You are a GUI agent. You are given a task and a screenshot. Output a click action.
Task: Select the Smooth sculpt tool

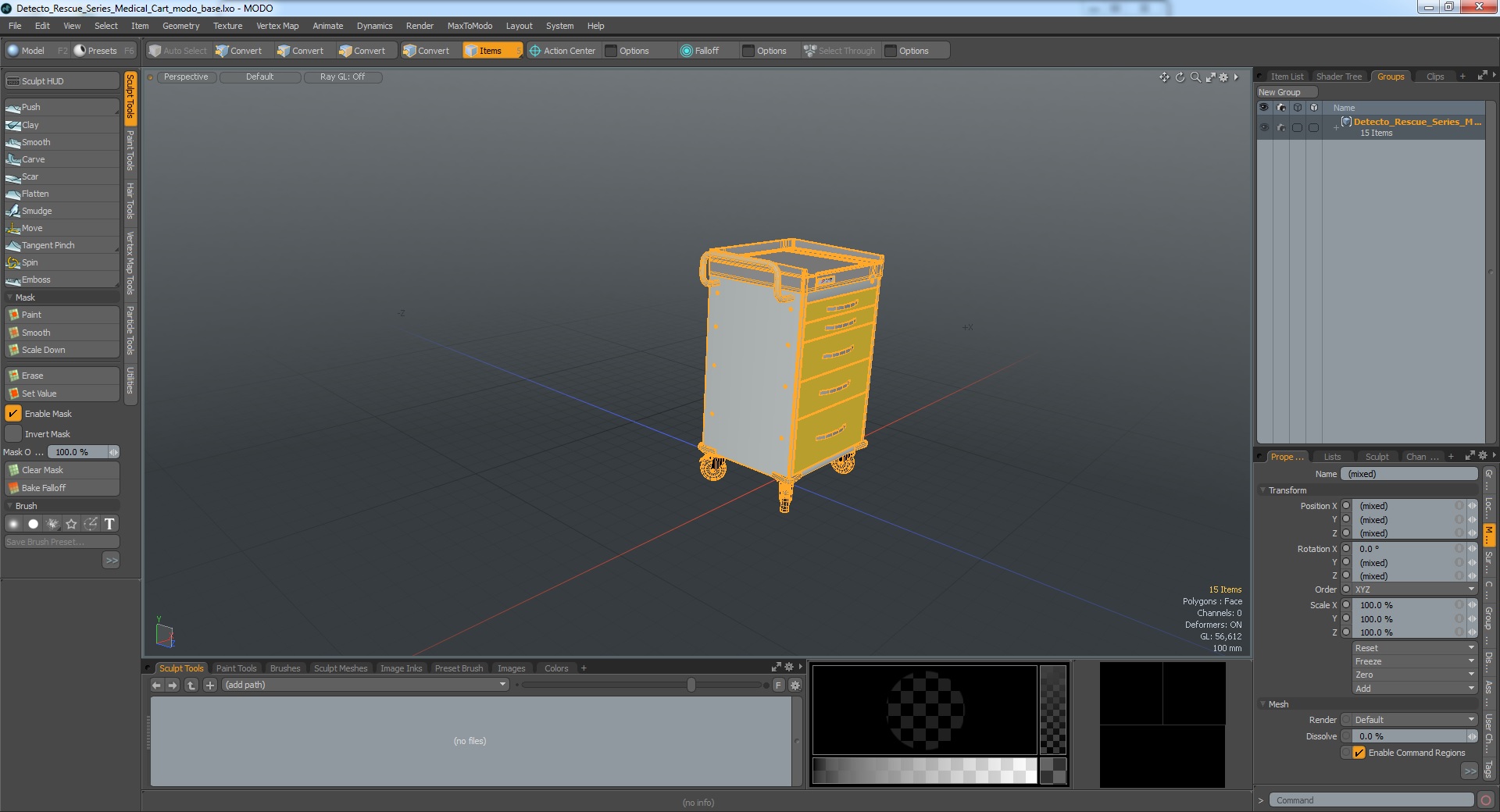62,142
